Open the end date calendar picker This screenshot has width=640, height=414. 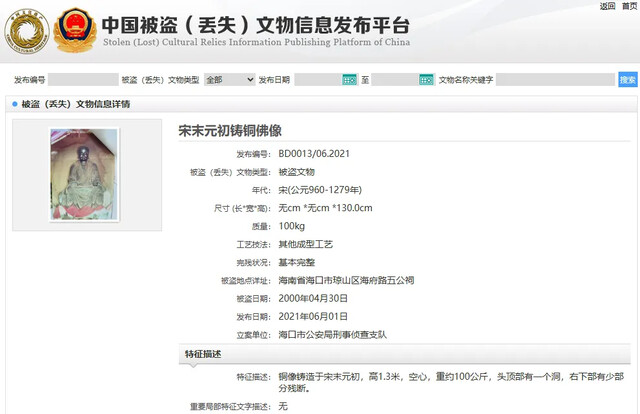(426, 80)
